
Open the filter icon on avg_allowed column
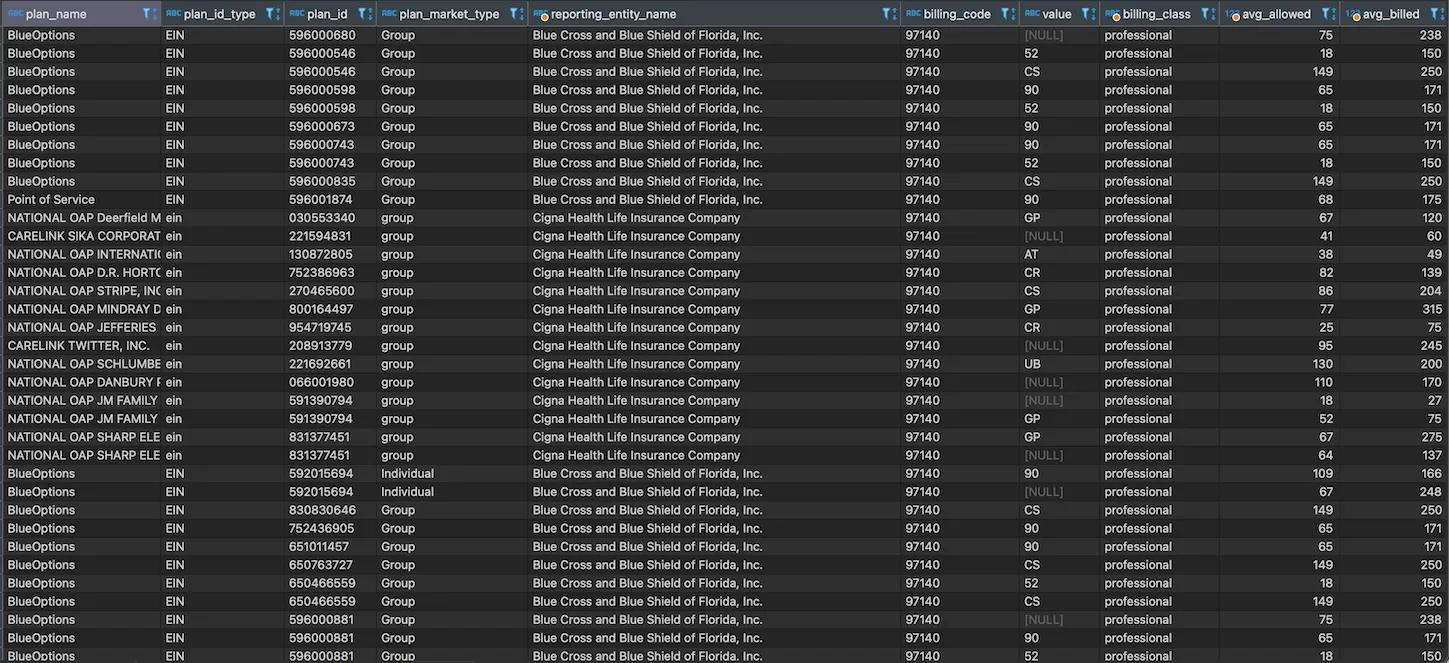1325,14
